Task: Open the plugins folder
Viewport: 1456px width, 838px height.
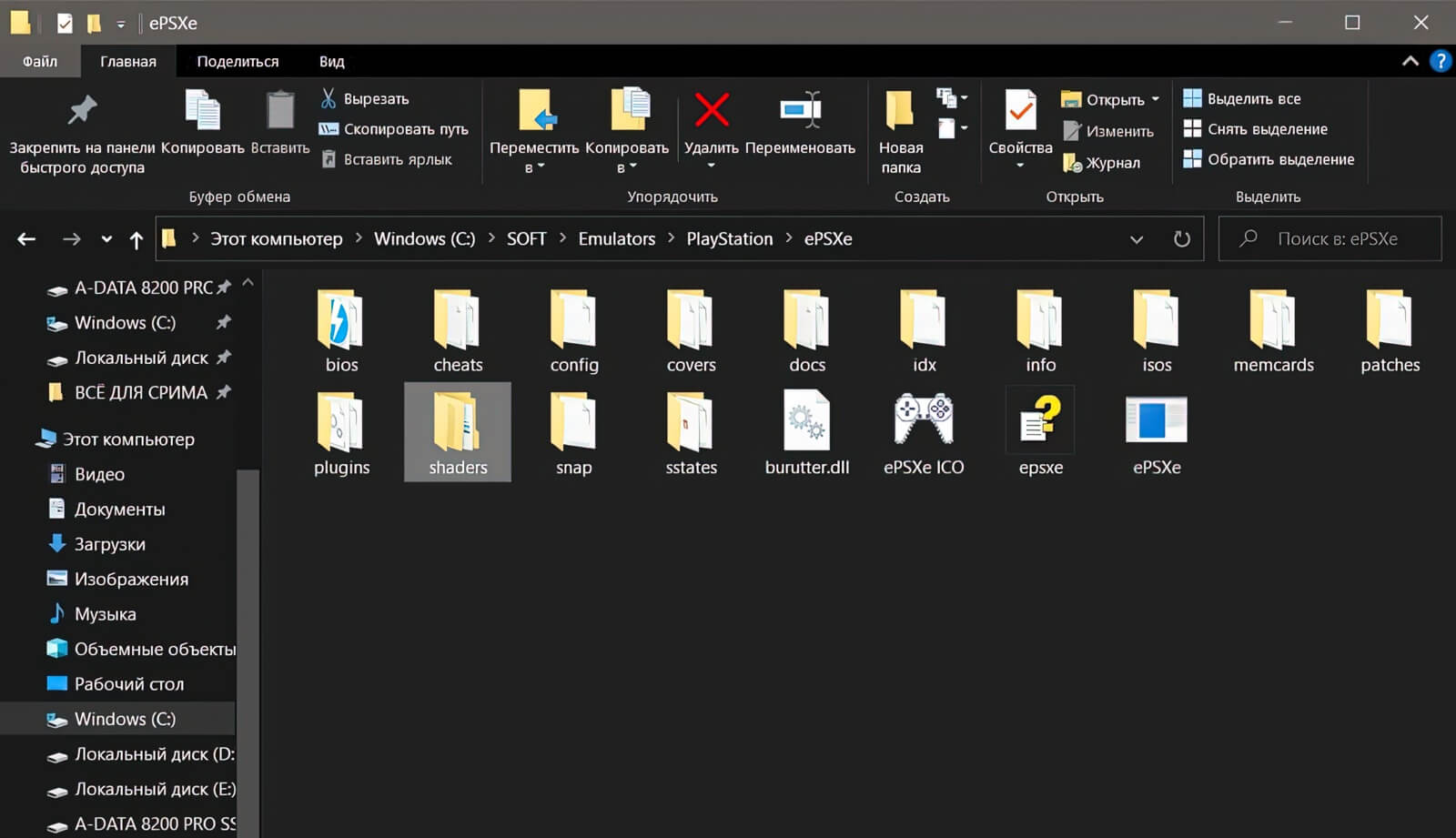Action: (x=341, y=433)
